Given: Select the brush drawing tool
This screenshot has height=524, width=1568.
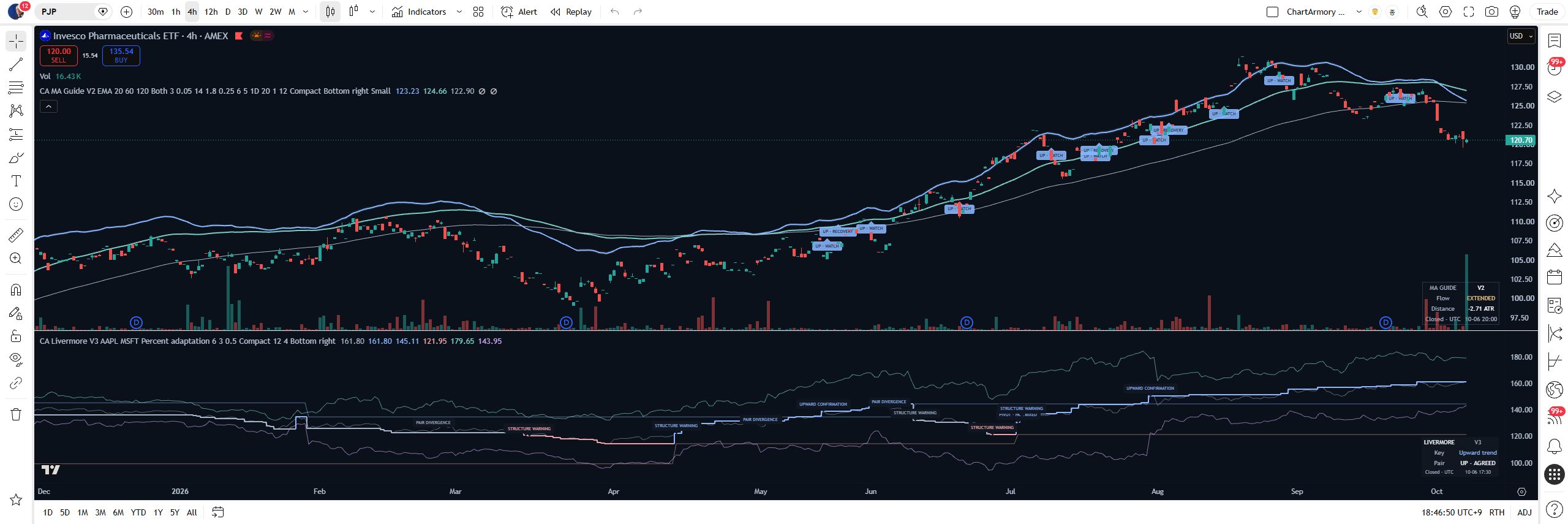Looking at the screenshot, I should (16, 158).
